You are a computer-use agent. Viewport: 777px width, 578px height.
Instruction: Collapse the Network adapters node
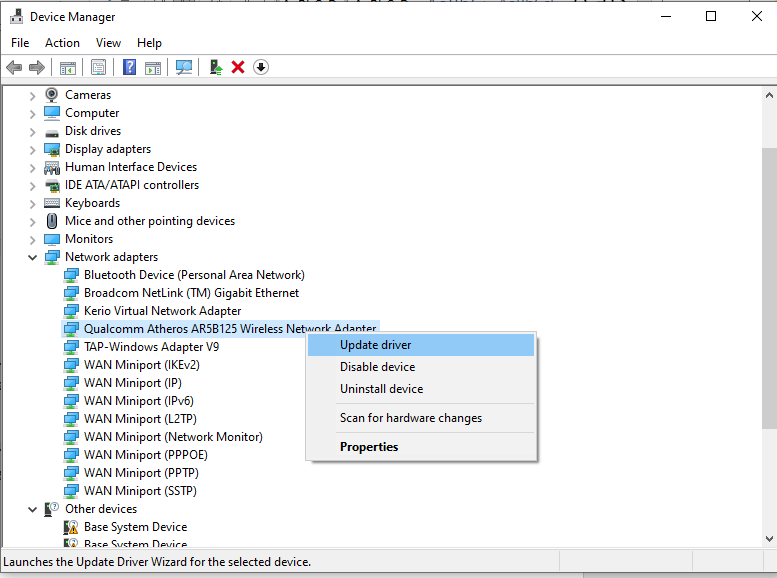(x=32, y=257)
